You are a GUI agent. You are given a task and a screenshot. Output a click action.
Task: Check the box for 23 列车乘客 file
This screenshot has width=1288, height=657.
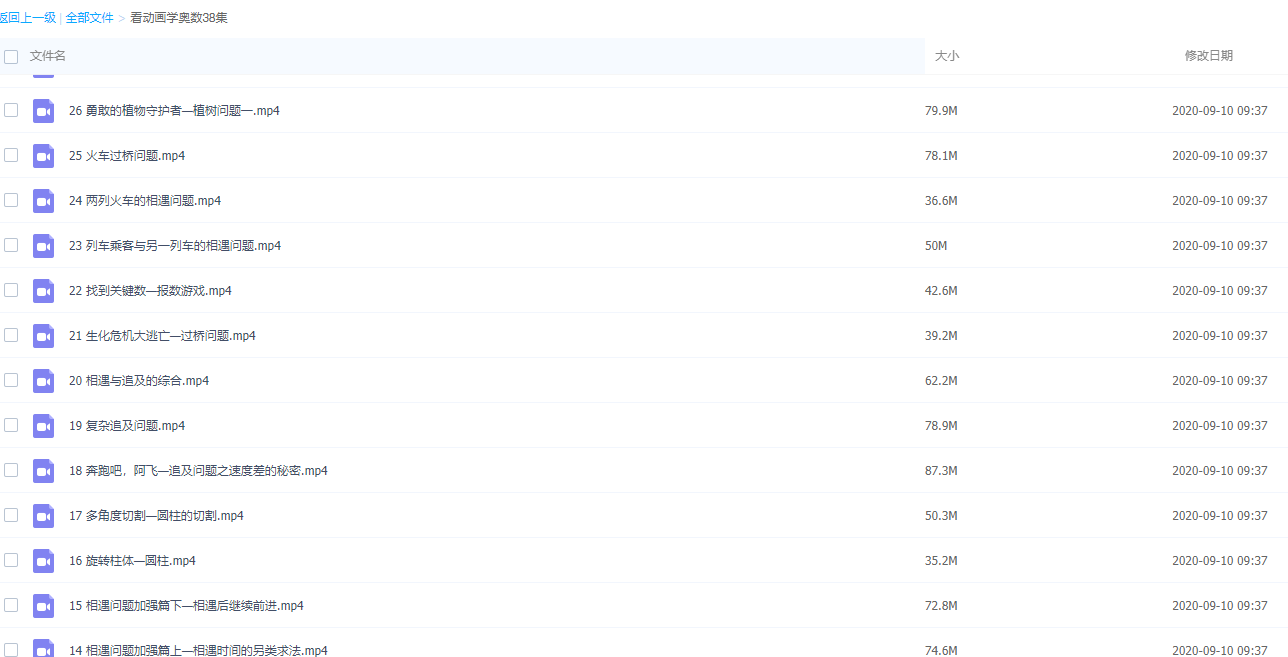11,245
